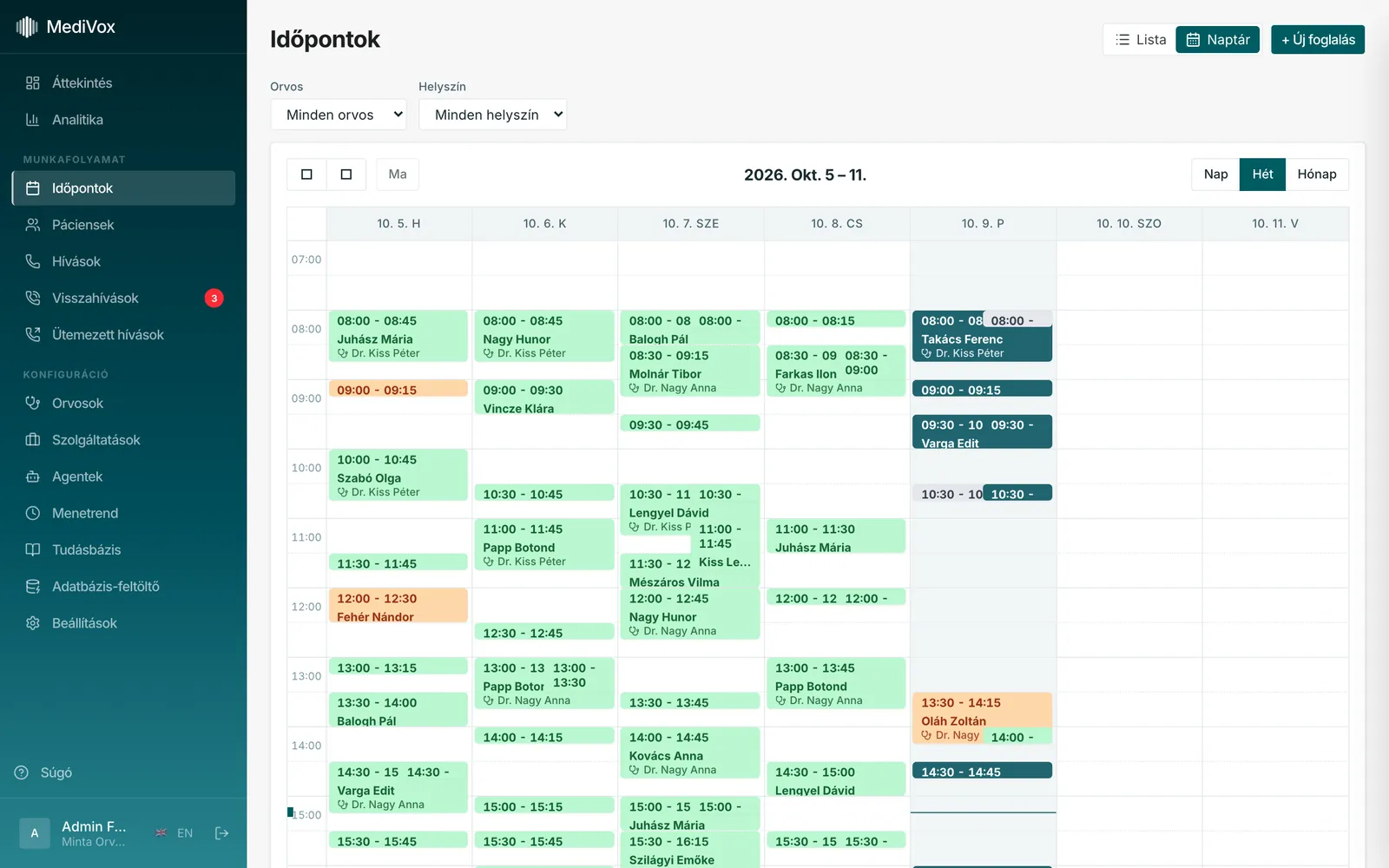This screenshot has width=1389, height=868.
Task: Select the Hívások phone icon
Action: tap(33, 261)
